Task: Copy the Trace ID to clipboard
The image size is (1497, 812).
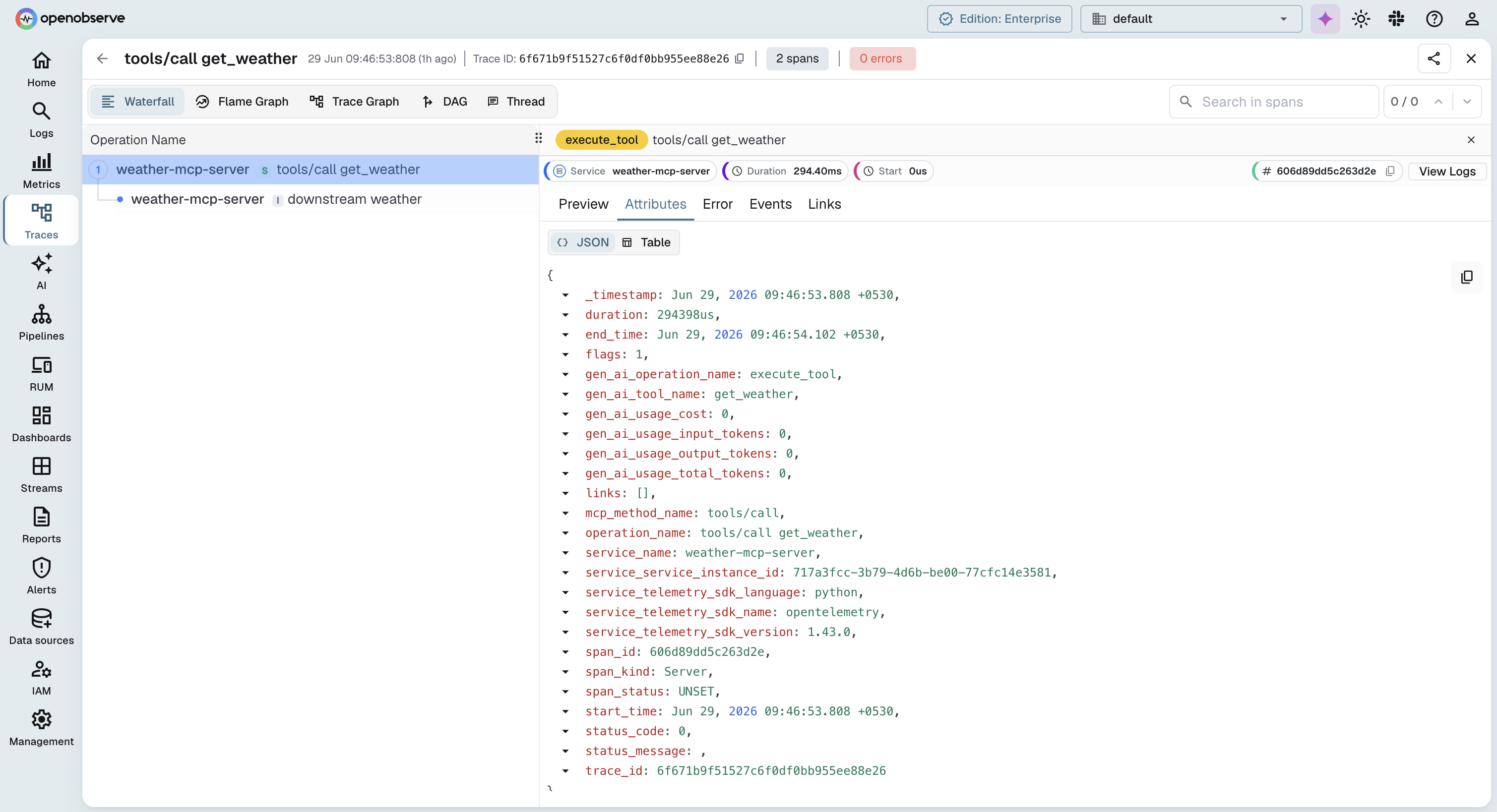Action: (739, 58)
